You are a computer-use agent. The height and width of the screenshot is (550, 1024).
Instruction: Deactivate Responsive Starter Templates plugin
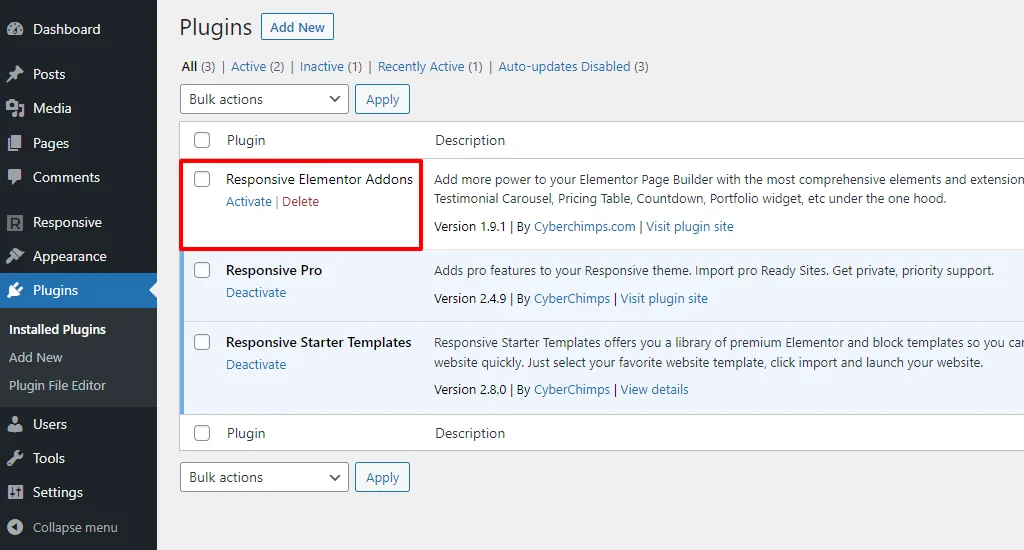(256, 364)
